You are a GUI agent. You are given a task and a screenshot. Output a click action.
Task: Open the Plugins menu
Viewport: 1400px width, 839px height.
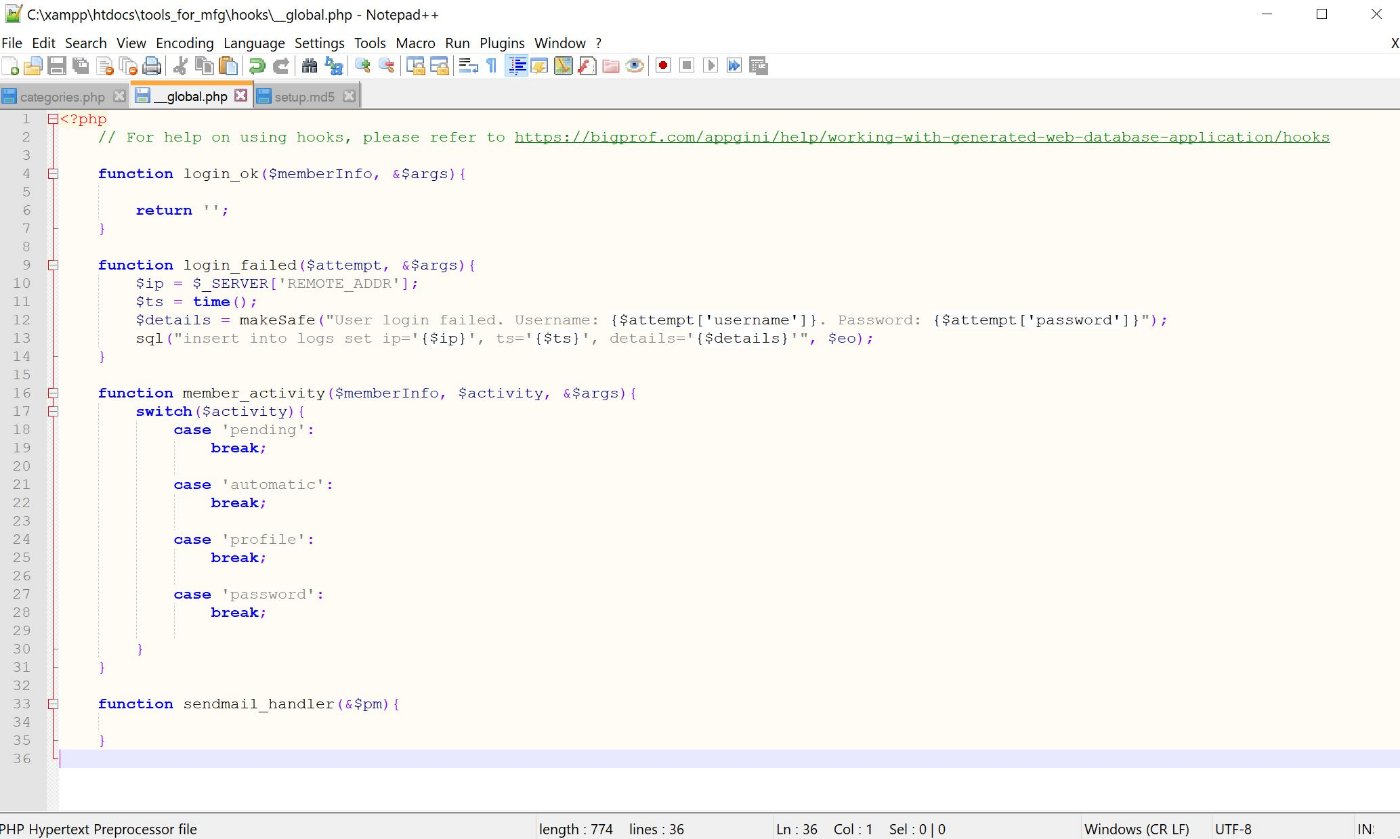(x=502, y=43)
